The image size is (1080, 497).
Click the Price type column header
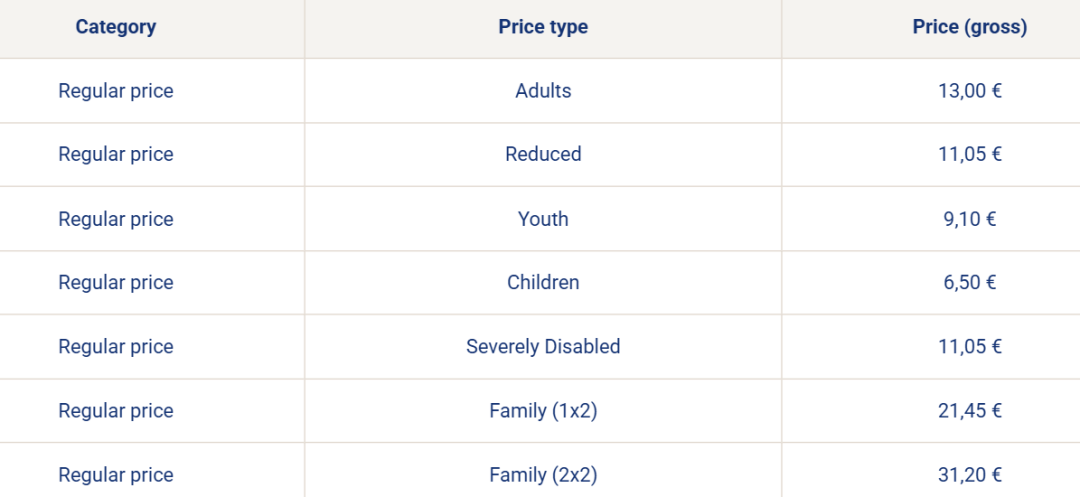[543, 27]
